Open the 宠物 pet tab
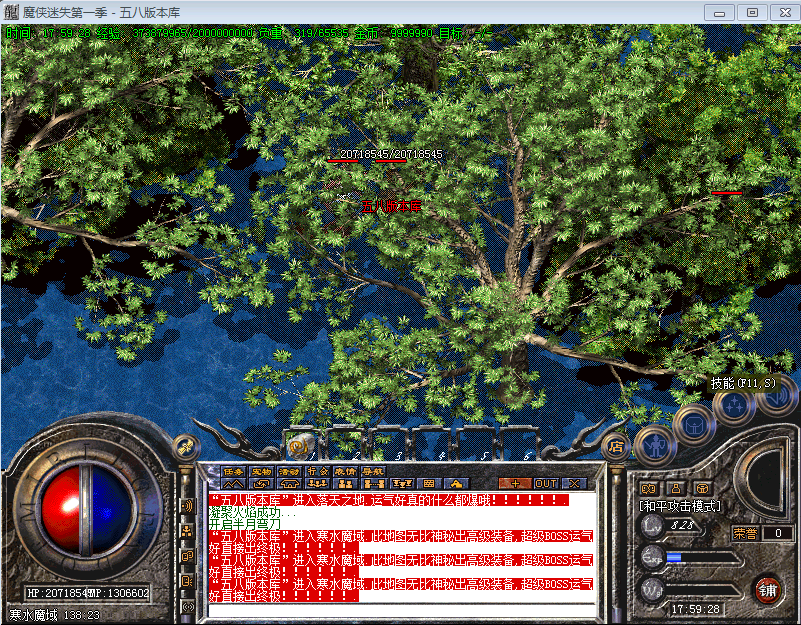Viewport: 801px width, 625px height. pyautogui.click(x=261, y=471)
